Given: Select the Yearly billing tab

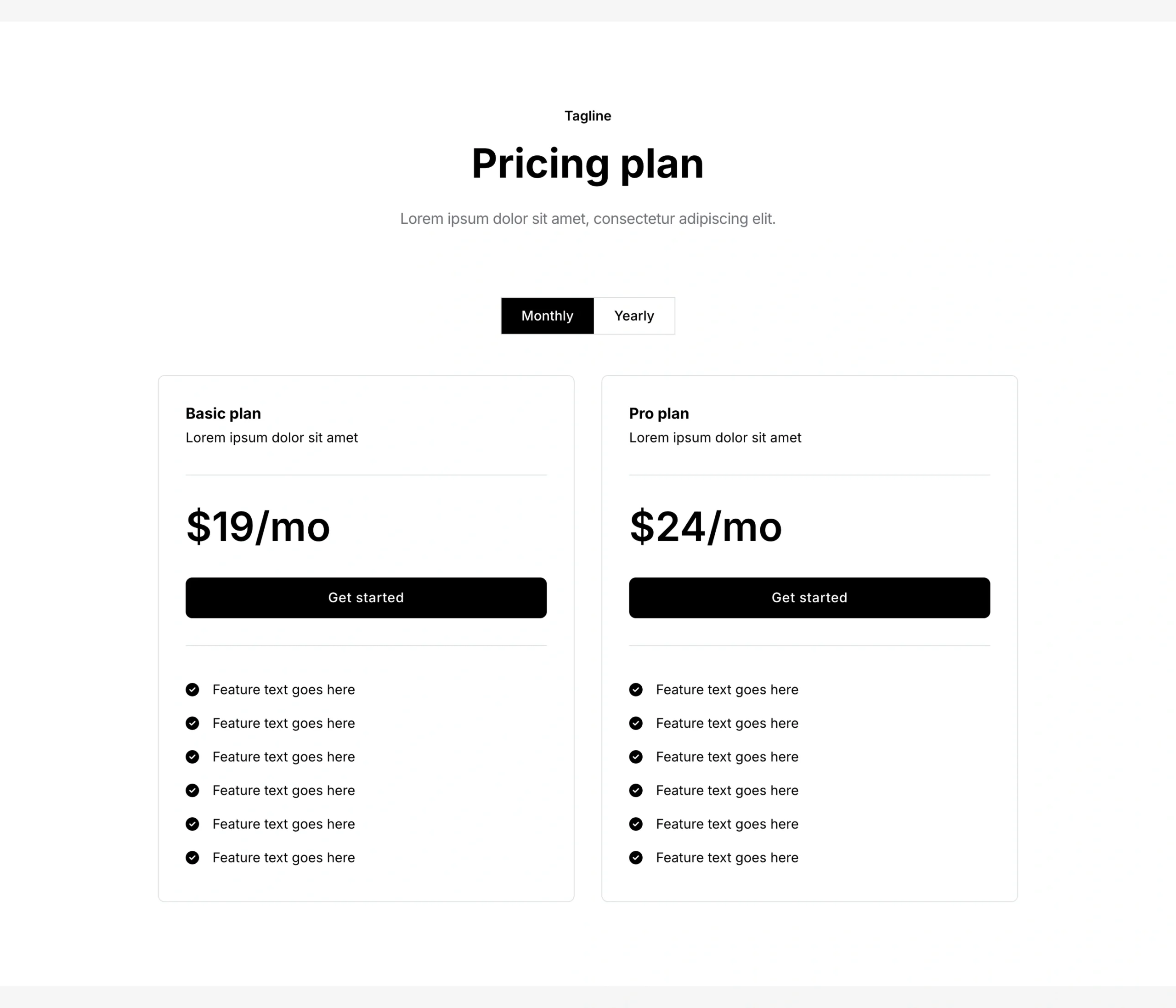Looking at the screenshot, I should click(634, 316).
